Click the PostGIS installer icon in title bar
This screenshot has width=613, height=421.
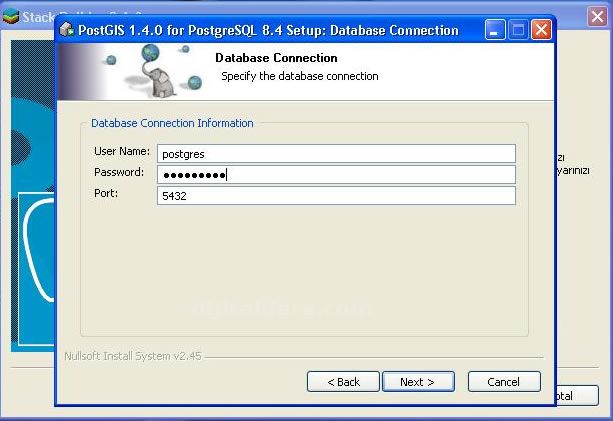[67, 29]
